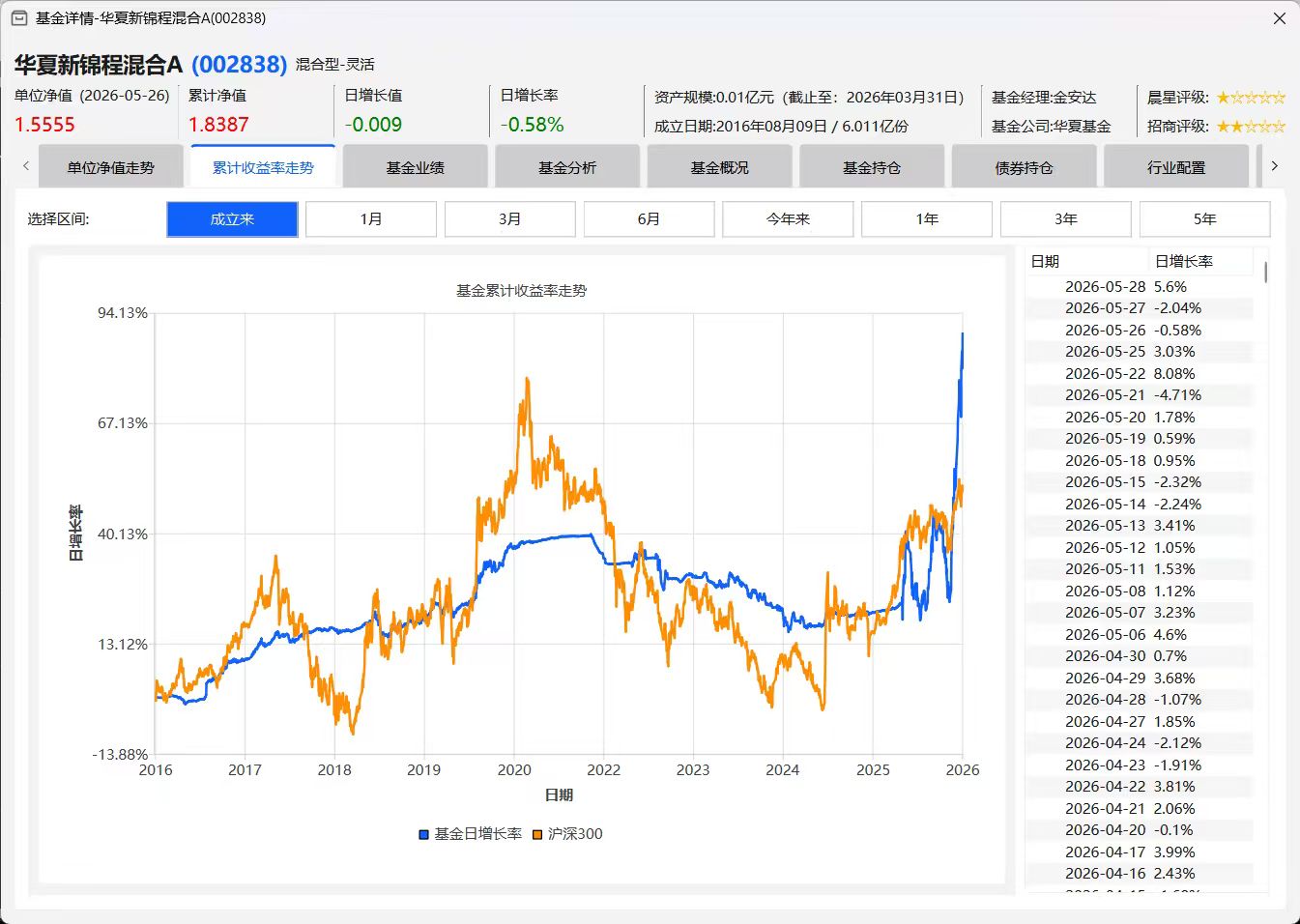Select the row dated 2026-05-18

click(1140, 461)
